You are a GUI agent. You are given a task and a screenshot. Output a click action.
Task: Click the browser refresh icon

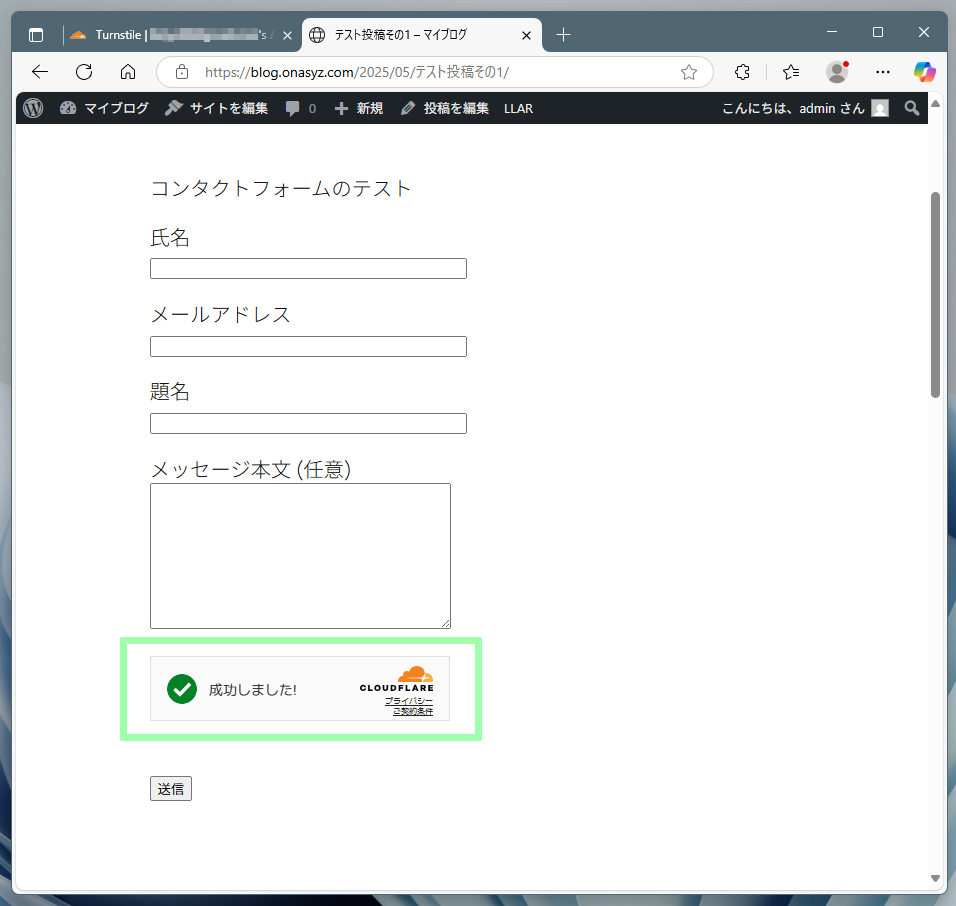tap(84, 72)
